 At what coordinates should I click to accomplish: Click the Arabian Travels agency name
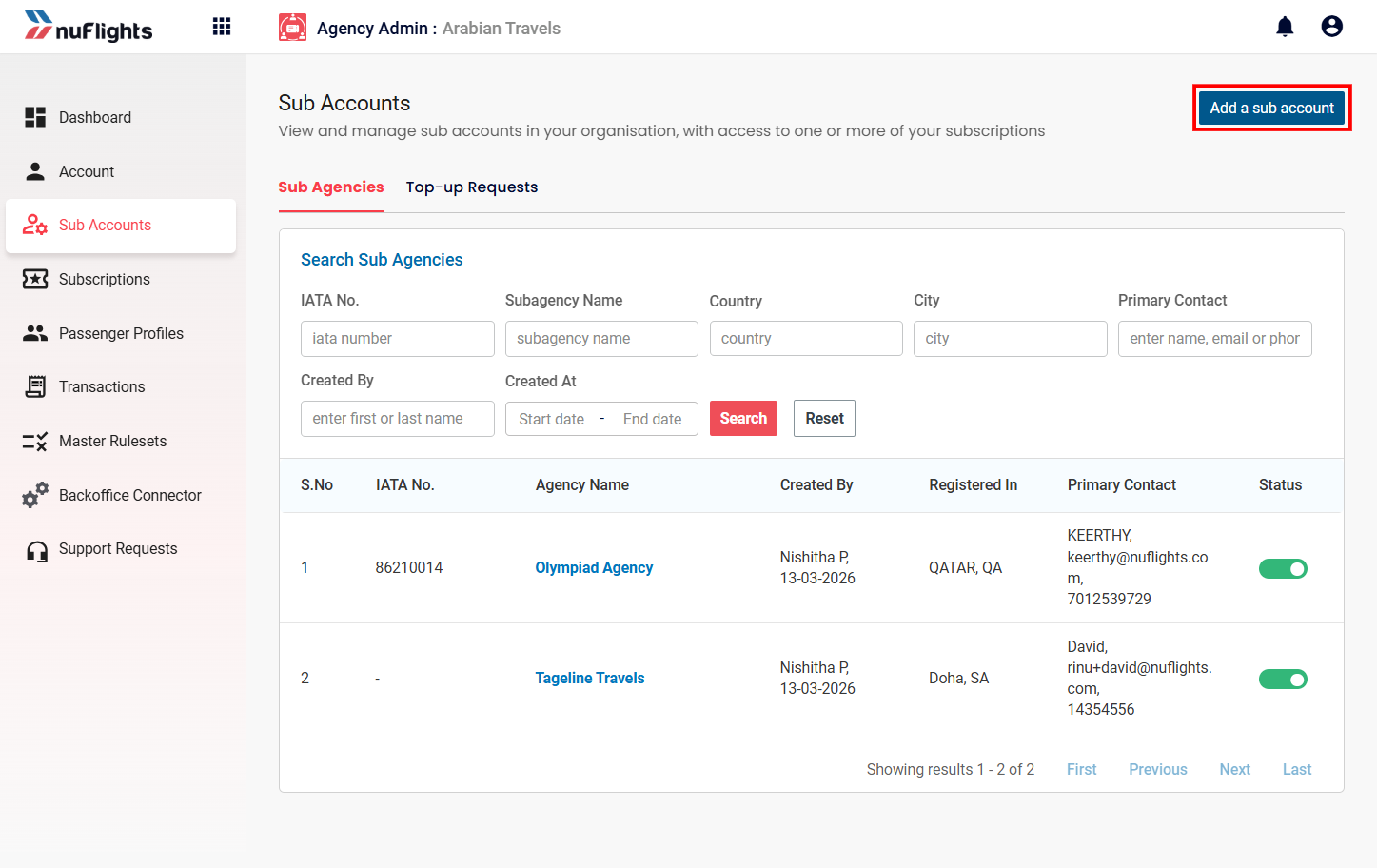(502, 29)
